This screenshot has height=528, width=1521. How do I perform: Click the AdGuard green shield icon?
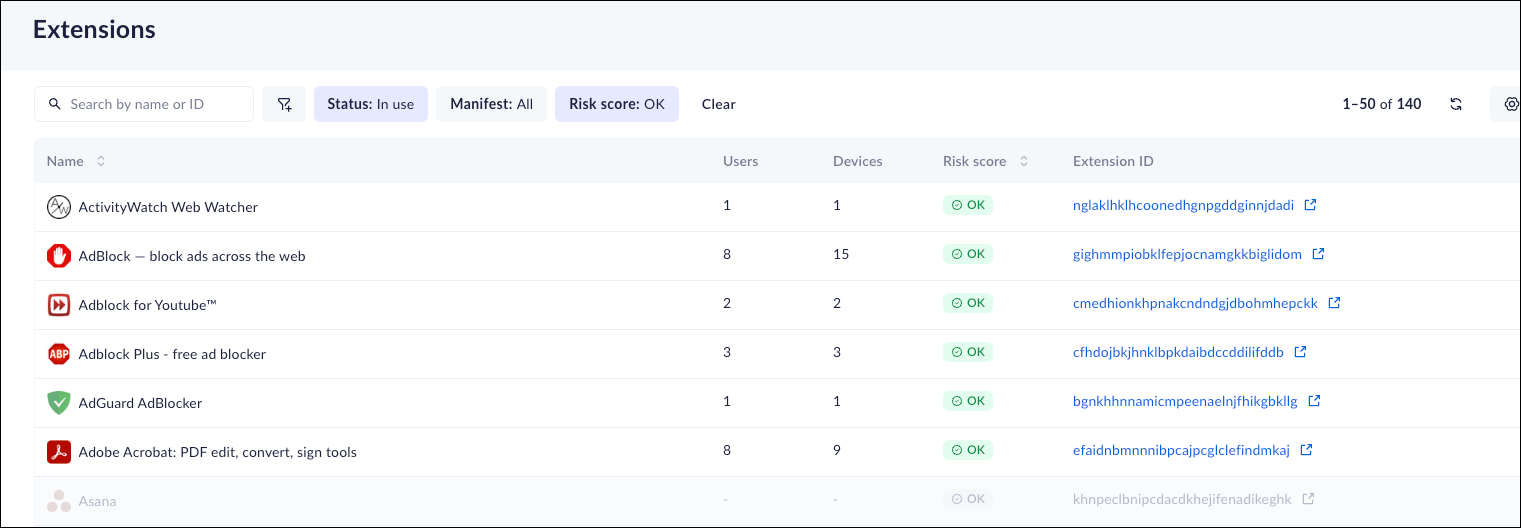(x=59, y=403)
